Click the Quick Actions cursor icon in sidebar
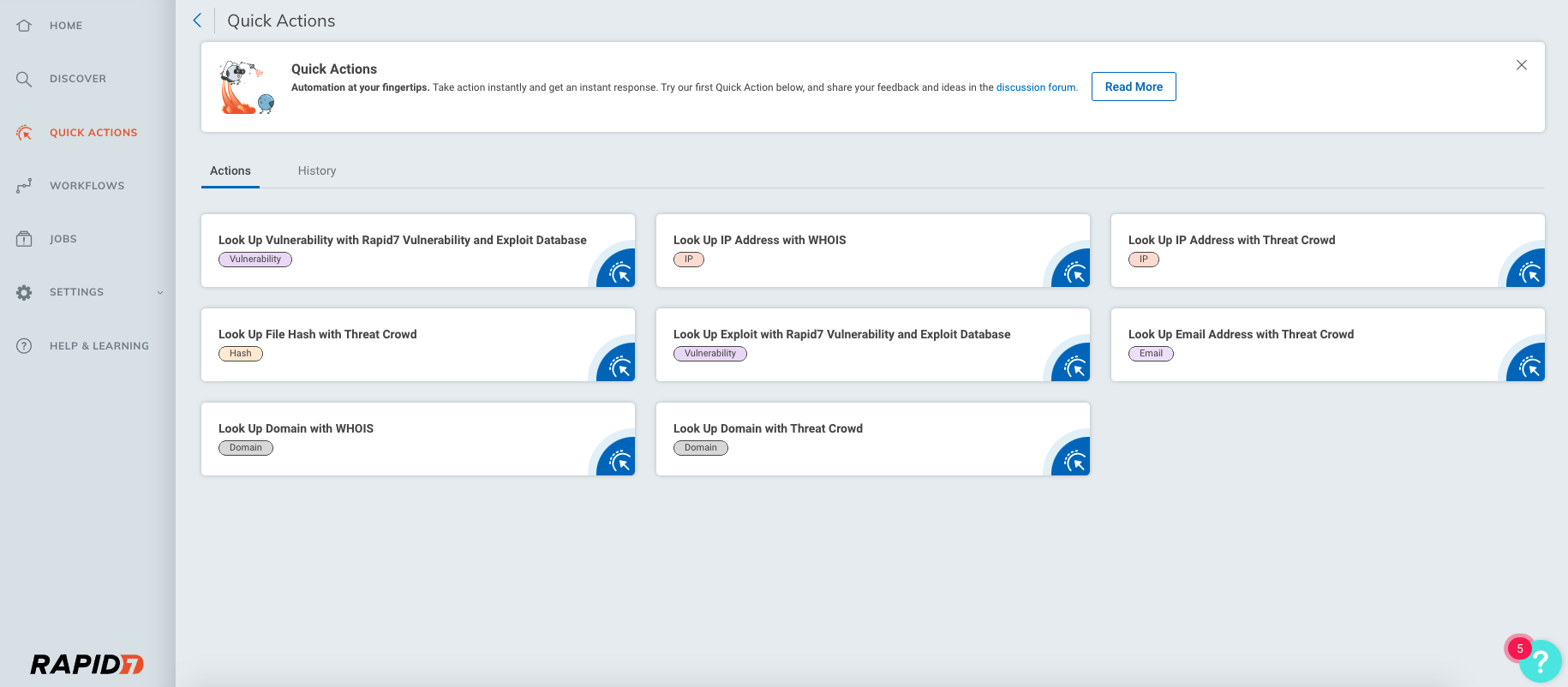Image resolution: width=1568 pixels, height=687 pixels. point(24,133)
